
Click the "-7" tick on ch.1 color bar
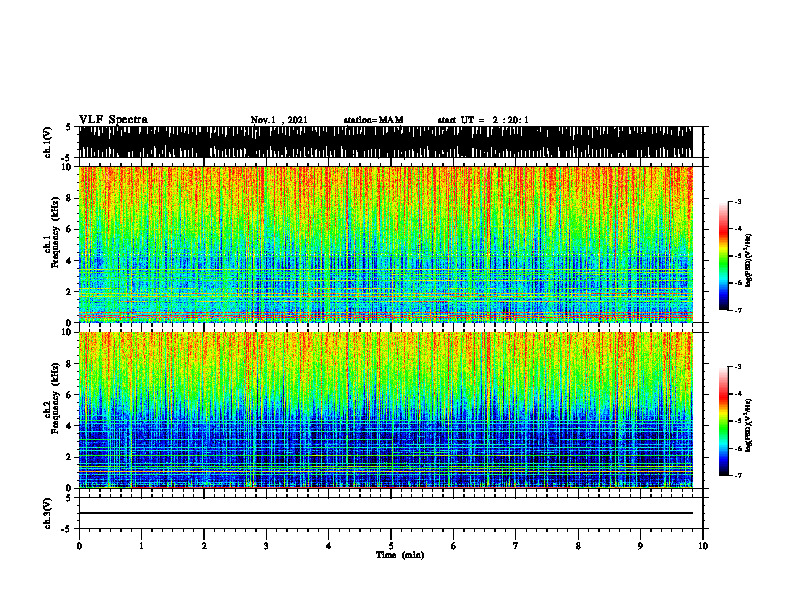737,310
